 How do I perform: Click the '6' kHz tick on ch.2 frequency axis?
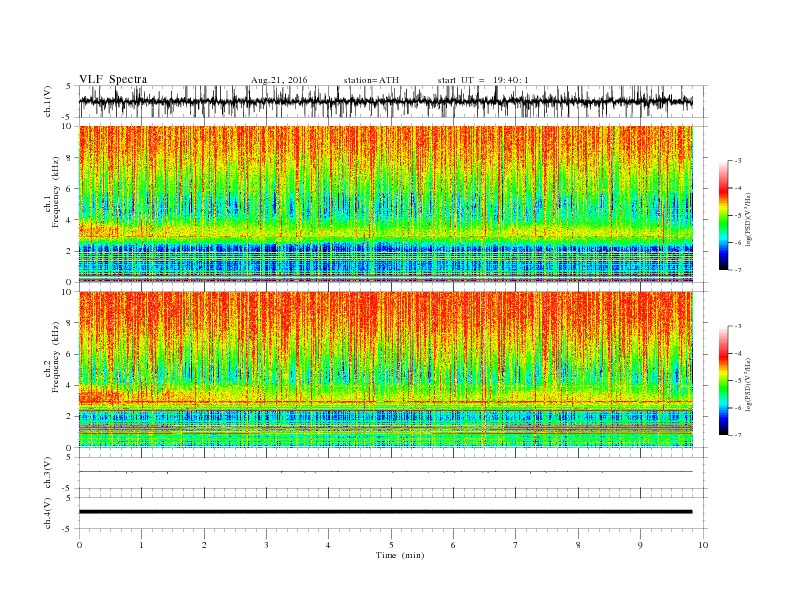tap(70, 354)
